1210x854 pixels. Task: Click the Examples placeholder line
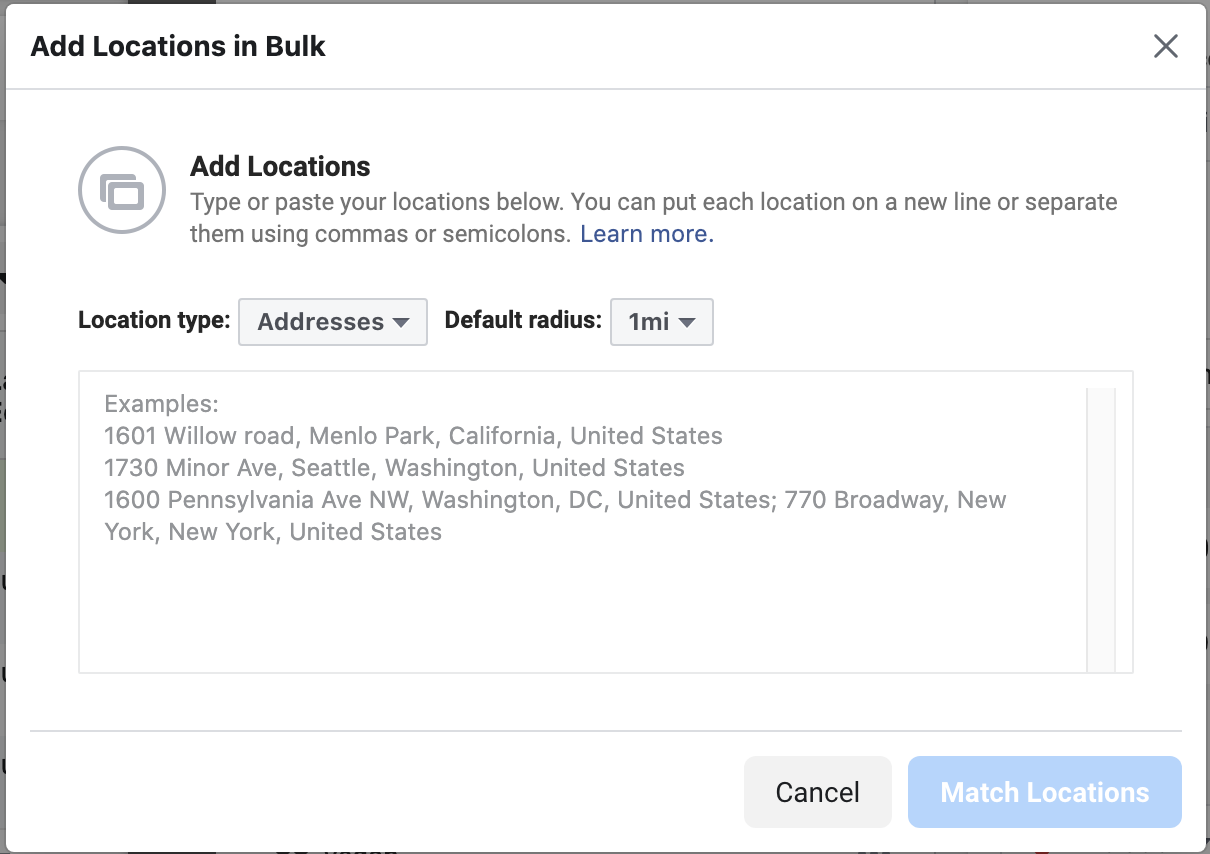click(161, 404)
